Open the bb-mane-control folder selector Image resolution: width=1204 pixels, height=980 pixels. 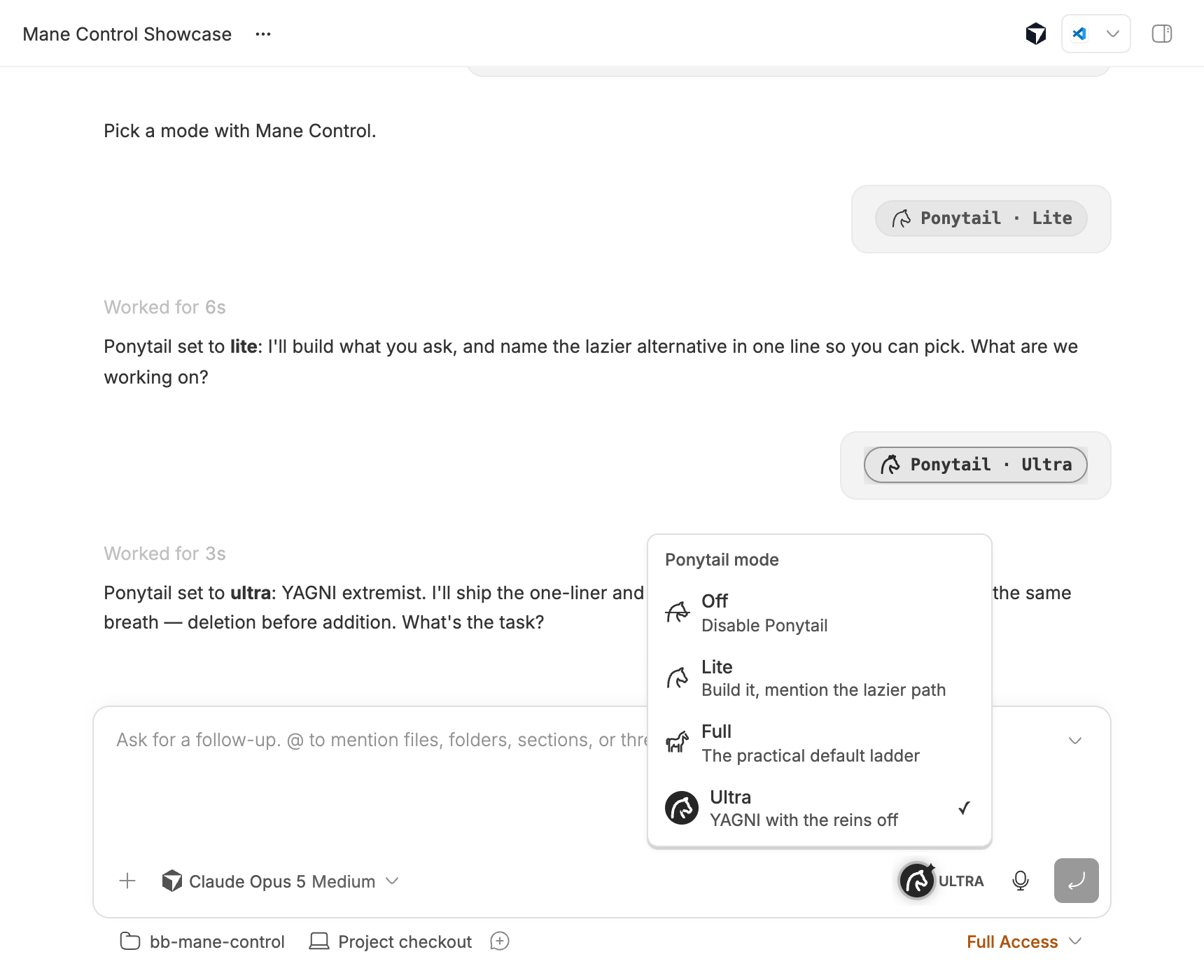(202, 941)
